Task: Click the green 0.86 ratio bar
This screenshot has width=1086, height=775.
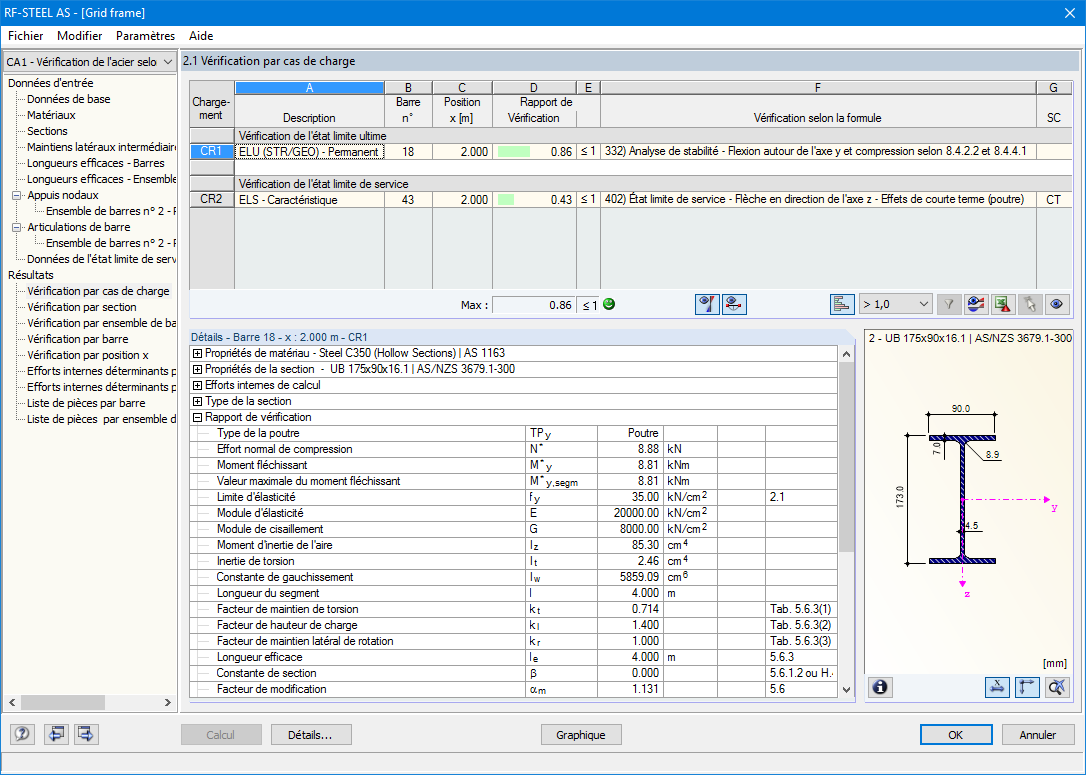Action: click(514, 152)
